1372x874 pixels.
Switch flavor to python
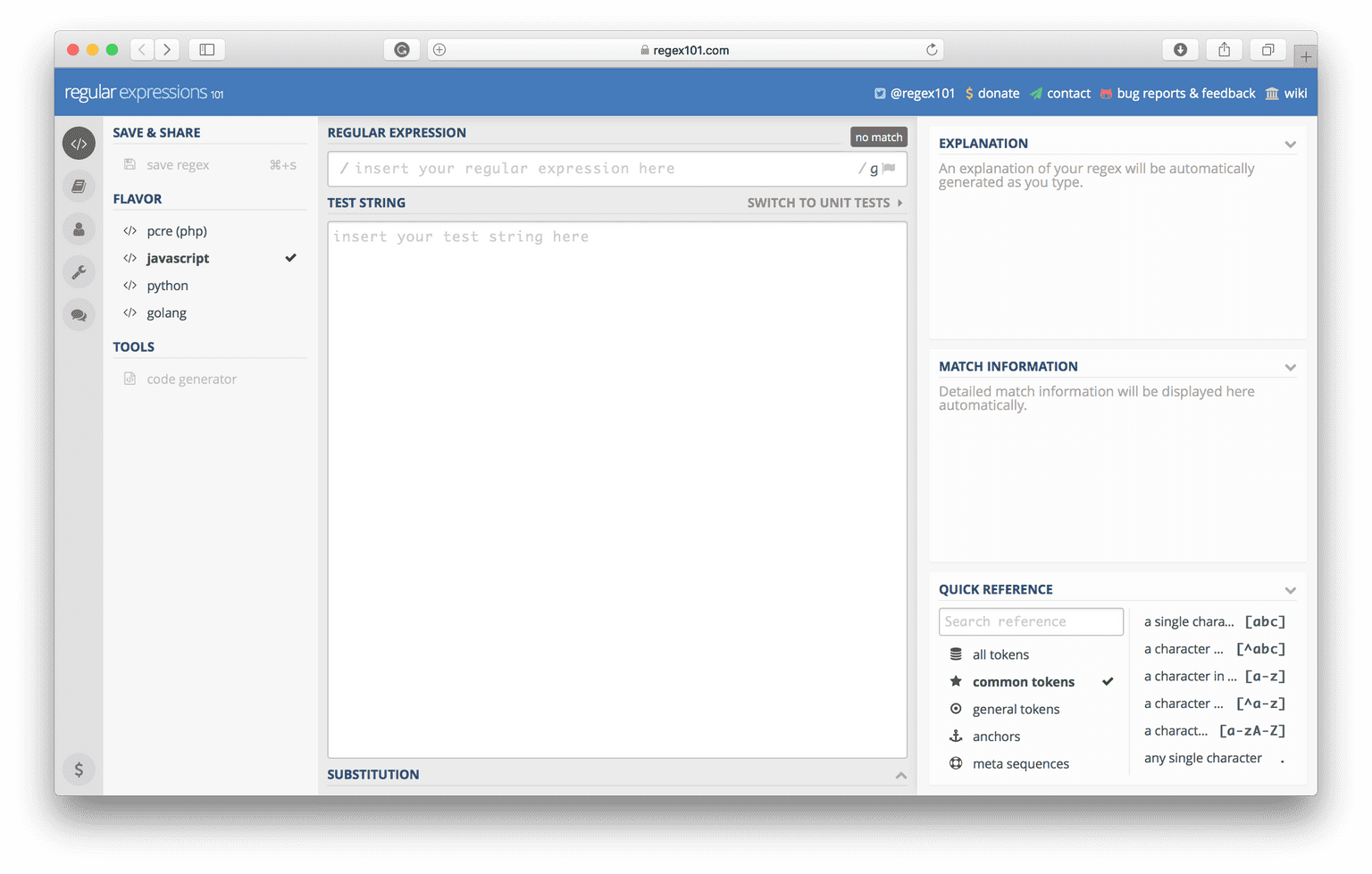click(x=167, y=285)
